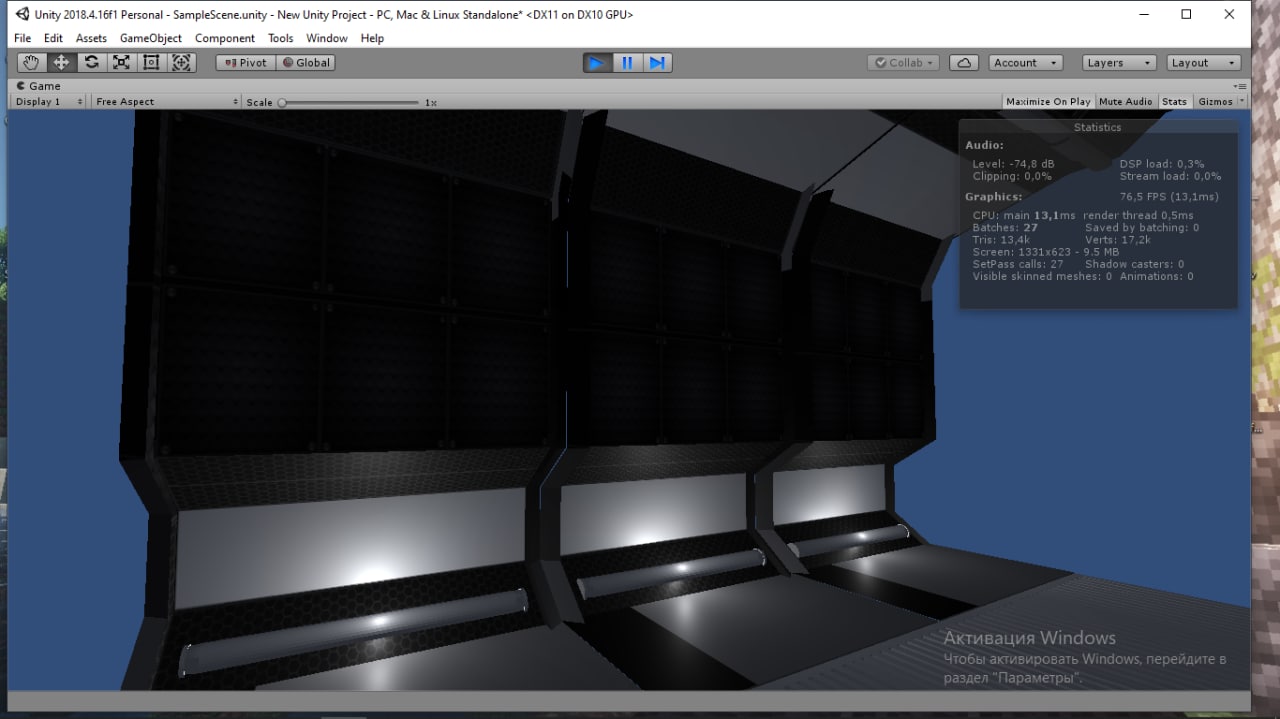
Task: Stop play mode with Play button
Action: click(597, 63)
